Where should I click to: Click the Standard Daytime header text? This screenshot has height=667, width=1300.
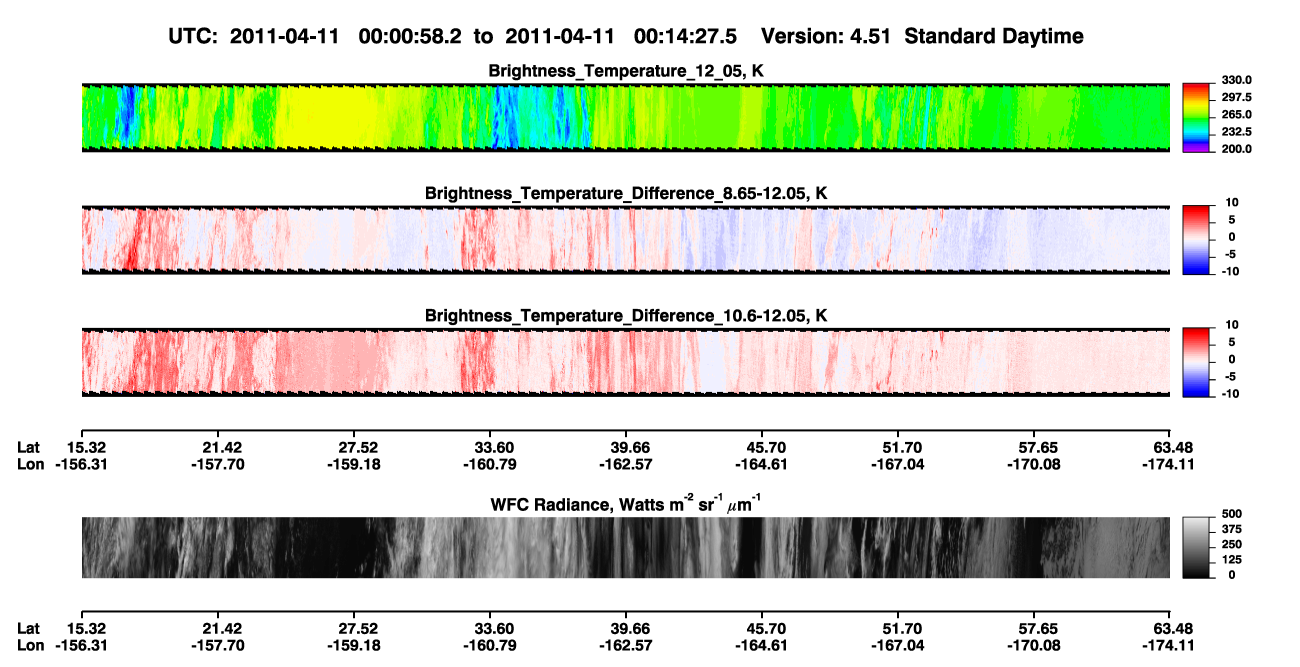tap(993, 36)
